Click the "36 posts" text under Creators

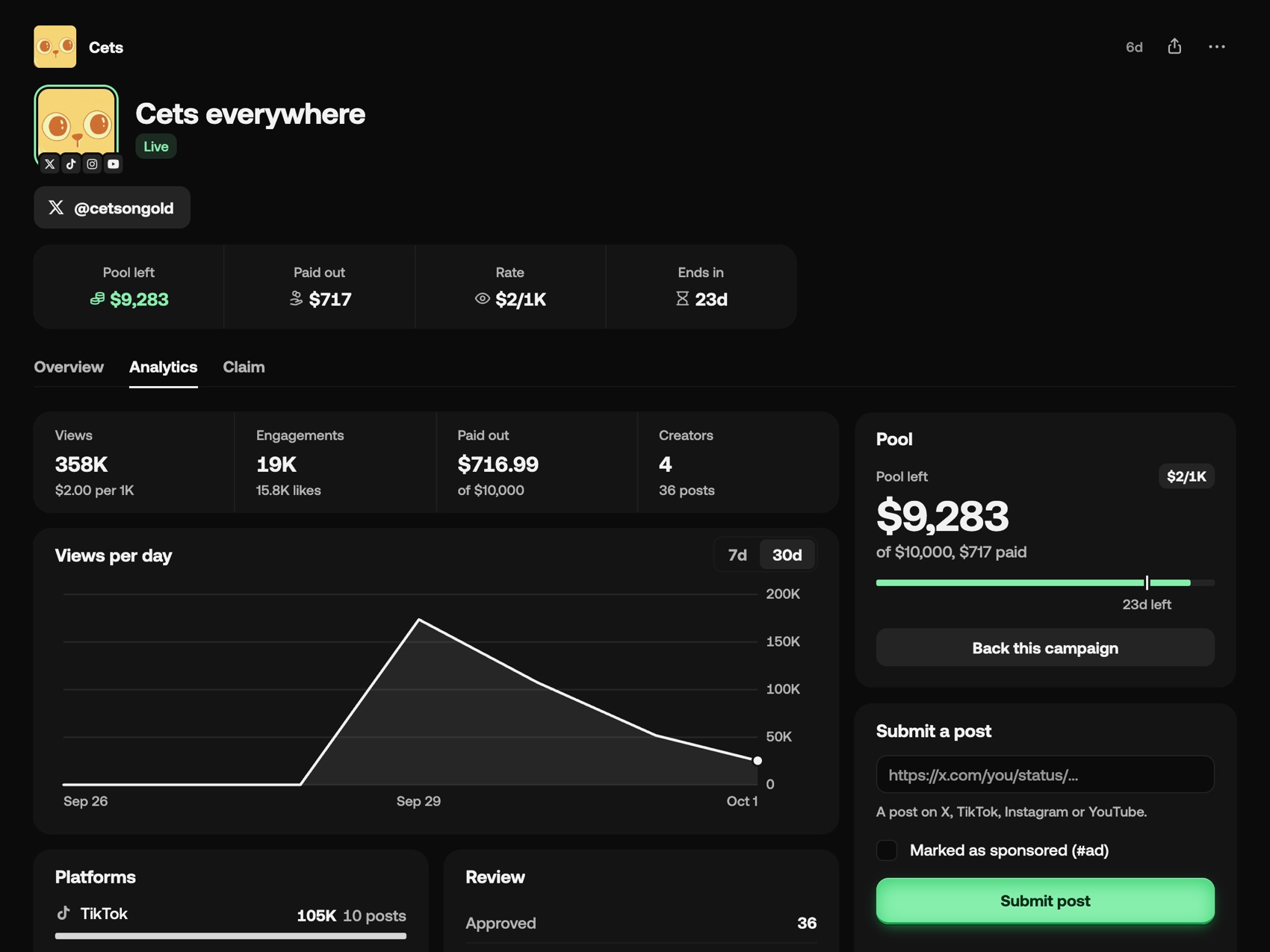(x=687, y=490)
